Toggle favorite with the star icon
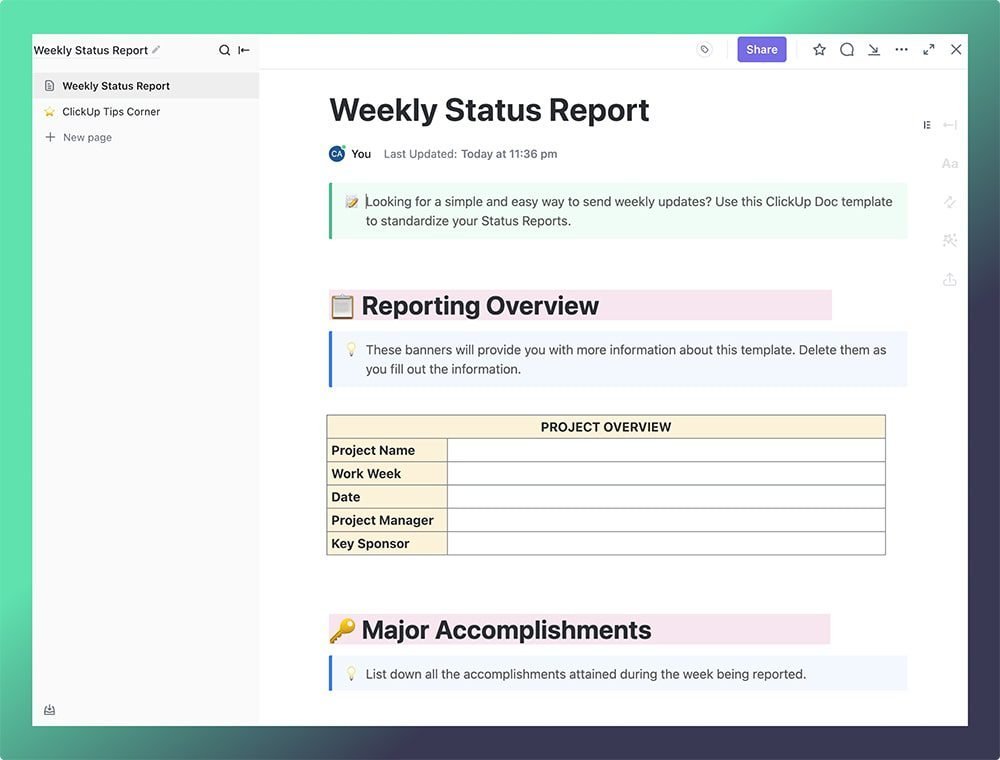Viewport: 1000px width, 760px height. 819,49
